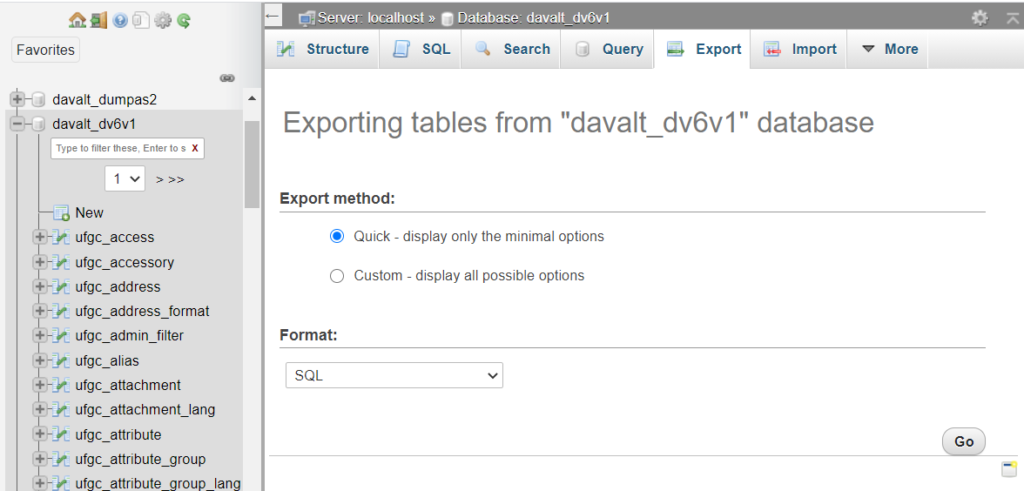Open the phpMyAdmin Home icon
1024x491 pixels.
pyautogui.click(x=77, y=21)
